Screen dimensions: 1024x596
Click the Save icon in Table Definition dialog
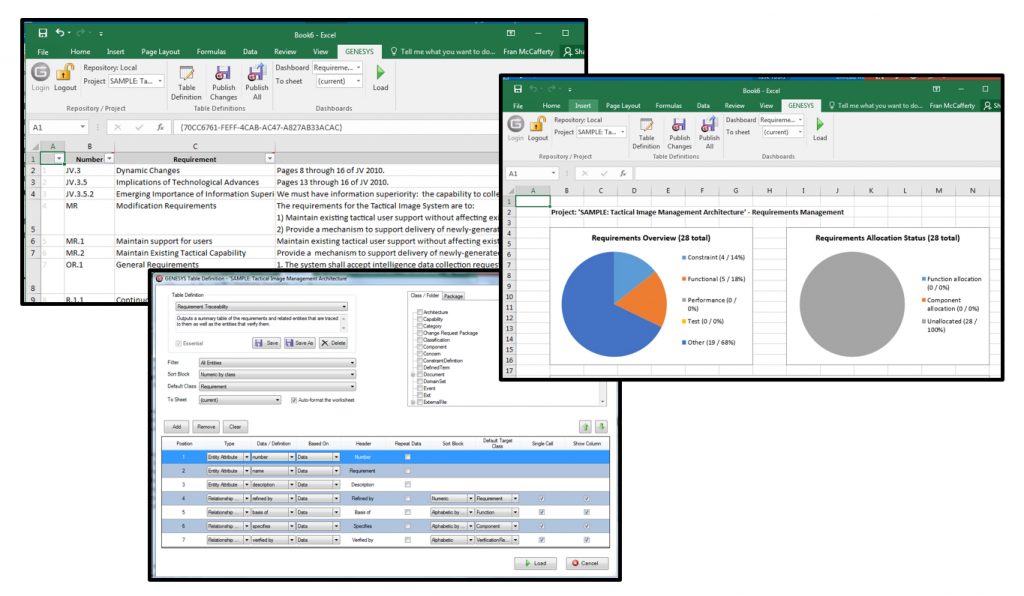(x=267, y=343)
